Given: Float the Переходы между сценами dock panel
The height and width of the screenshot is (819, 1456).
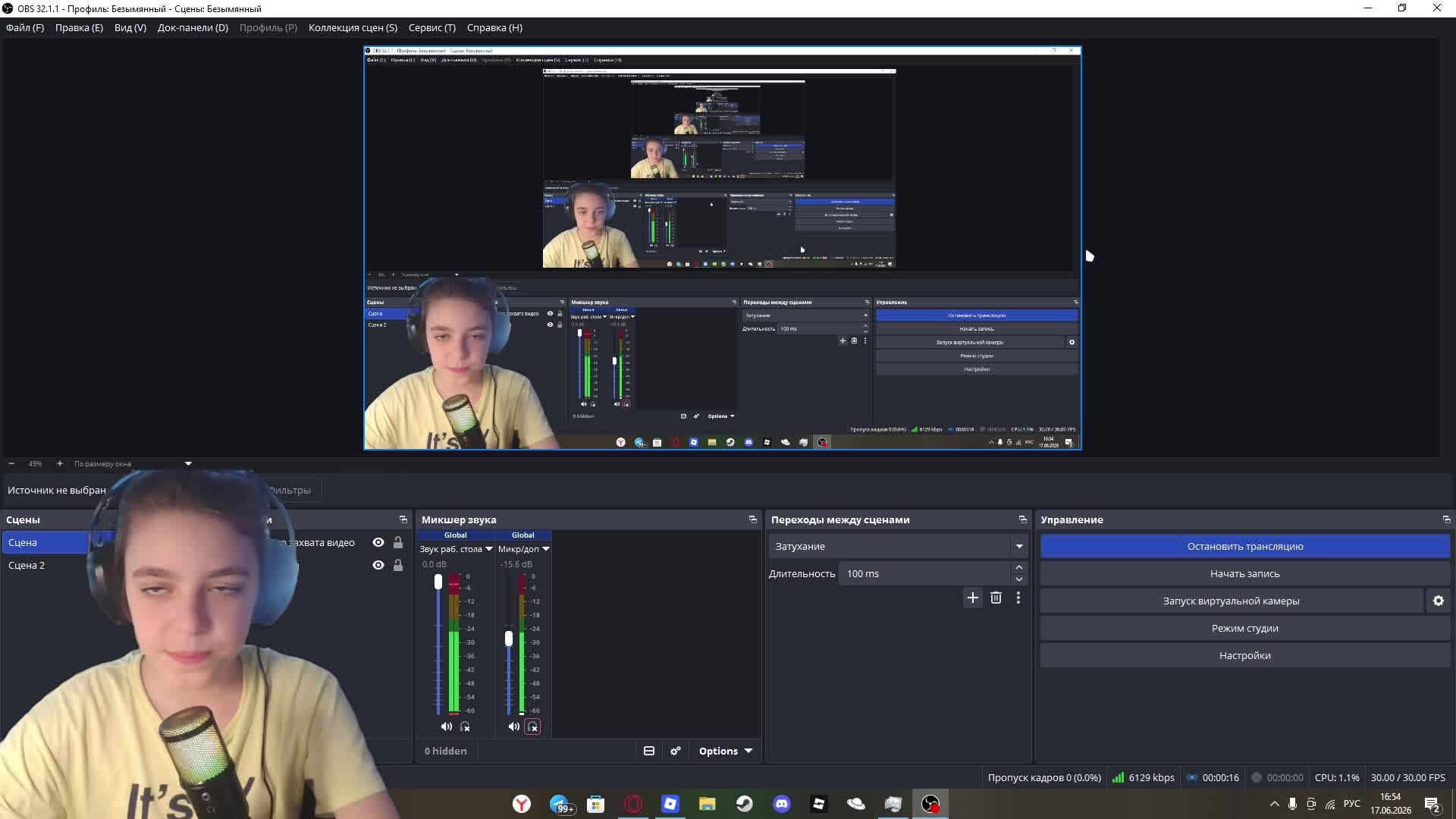Looking at the screenshot, I should tap(1023, 519).
